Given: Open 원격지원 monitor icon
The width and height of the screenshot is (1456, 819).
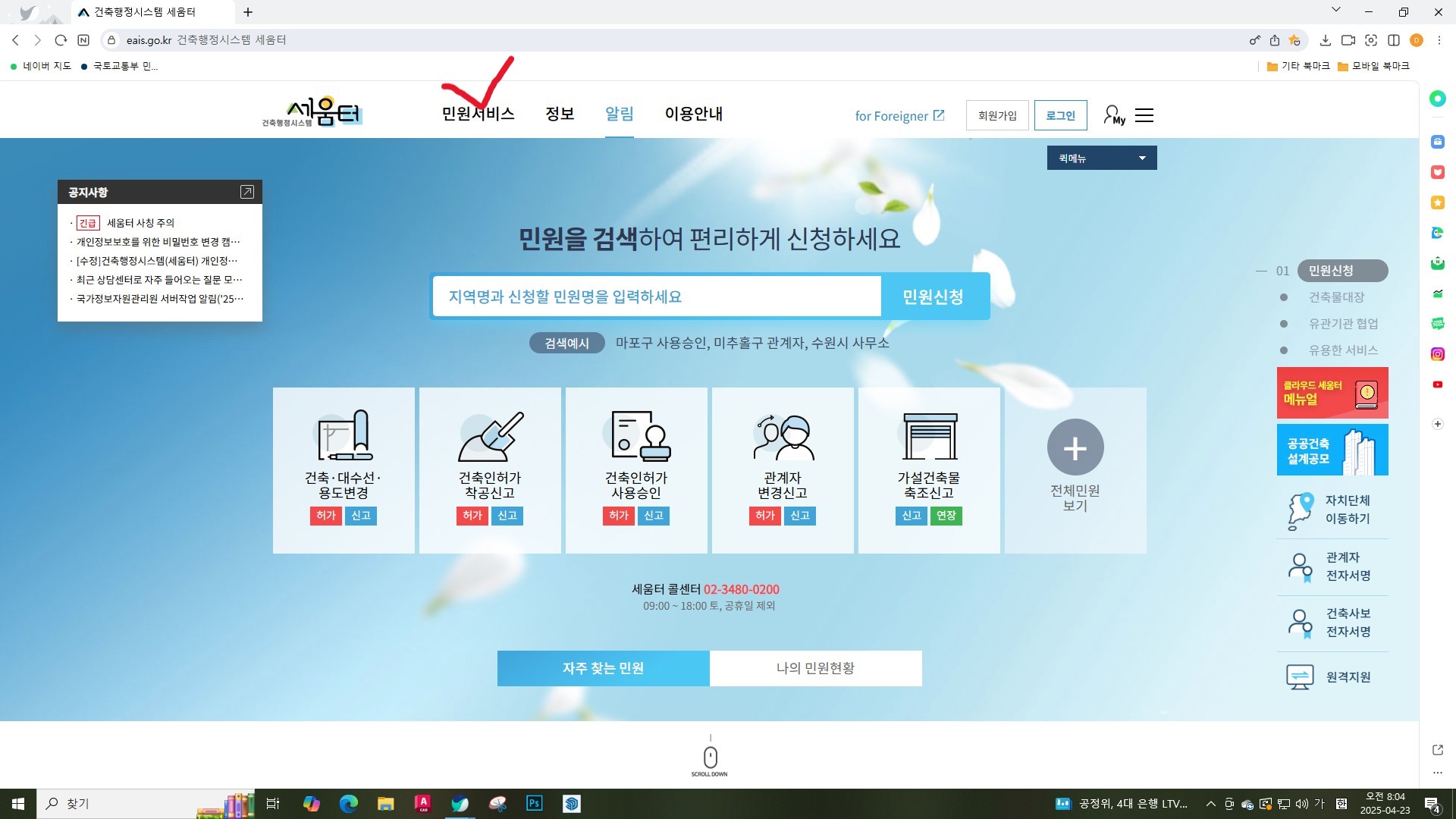Looking at the screenshot, I should click(x=1300, y=676).
